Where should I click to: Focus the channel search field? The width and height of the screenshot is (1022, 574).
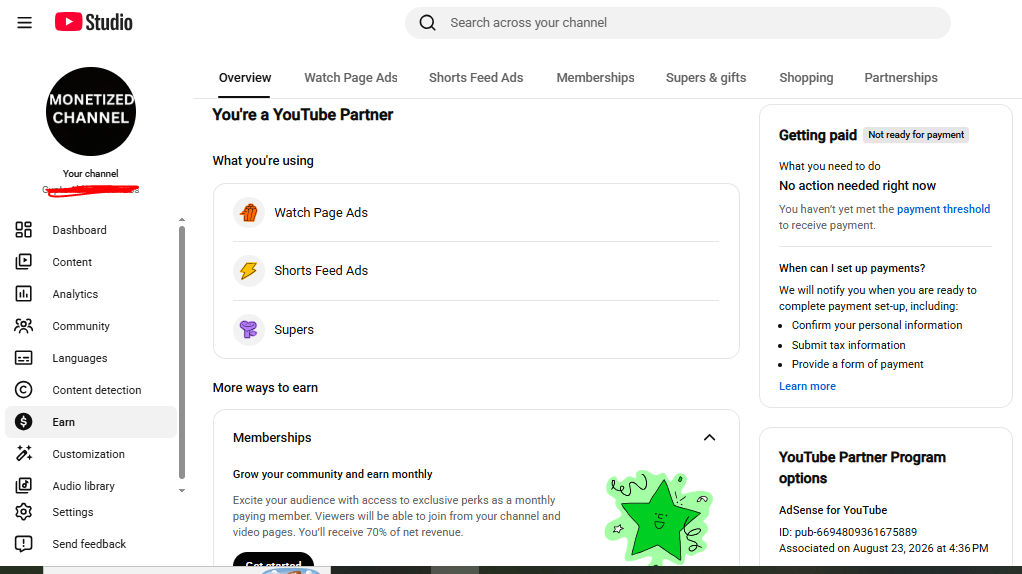pyautogui.click(x=678, y=23)
